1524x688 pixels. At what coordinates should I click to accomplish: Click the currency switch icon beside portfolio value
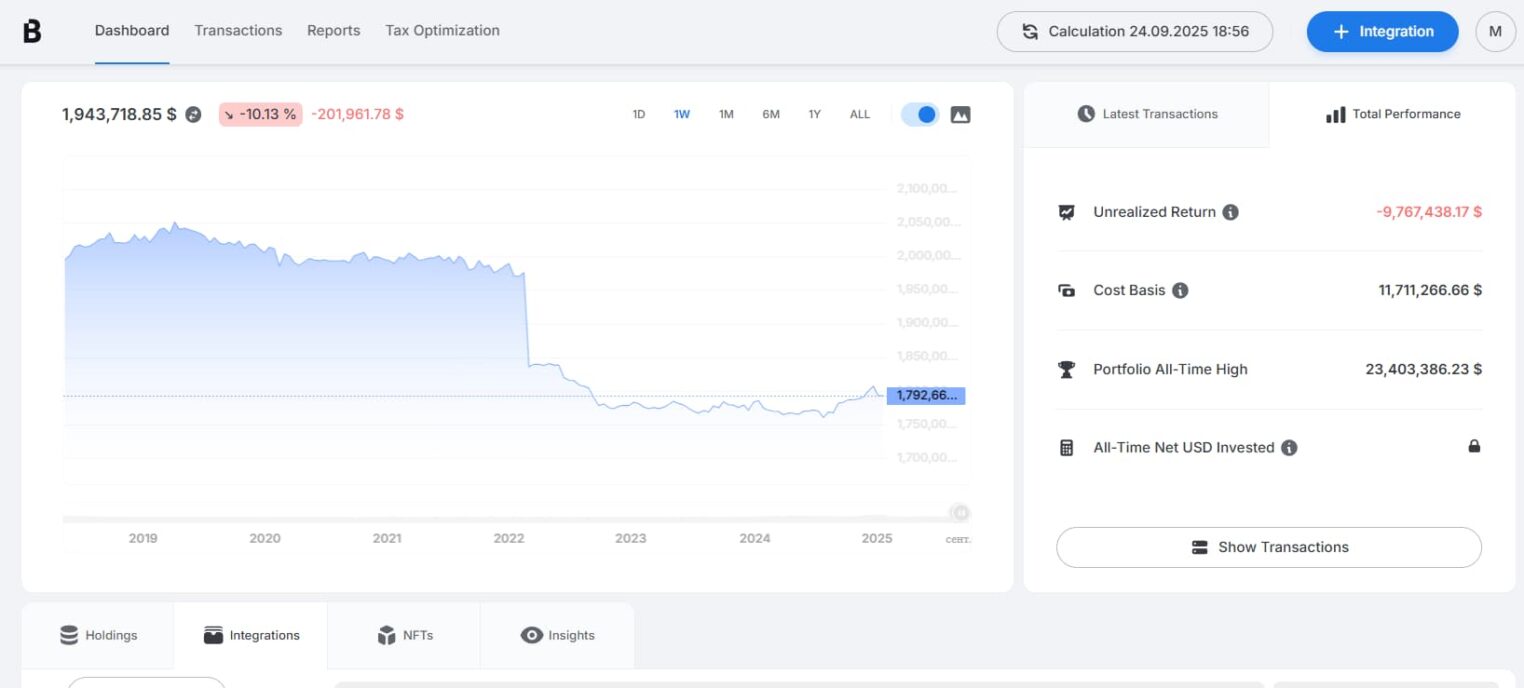[x=194, y=115]
